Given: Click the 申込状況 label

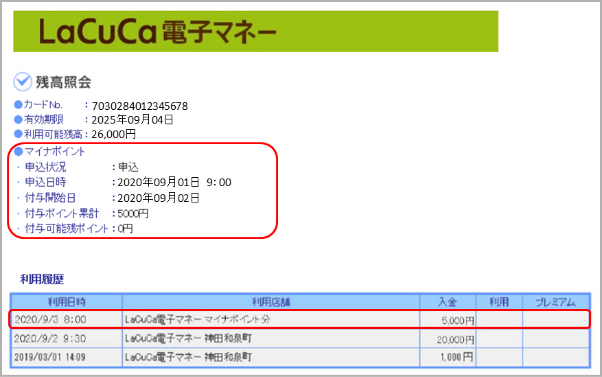Looking at the screenshot, I should coord(46,167).
